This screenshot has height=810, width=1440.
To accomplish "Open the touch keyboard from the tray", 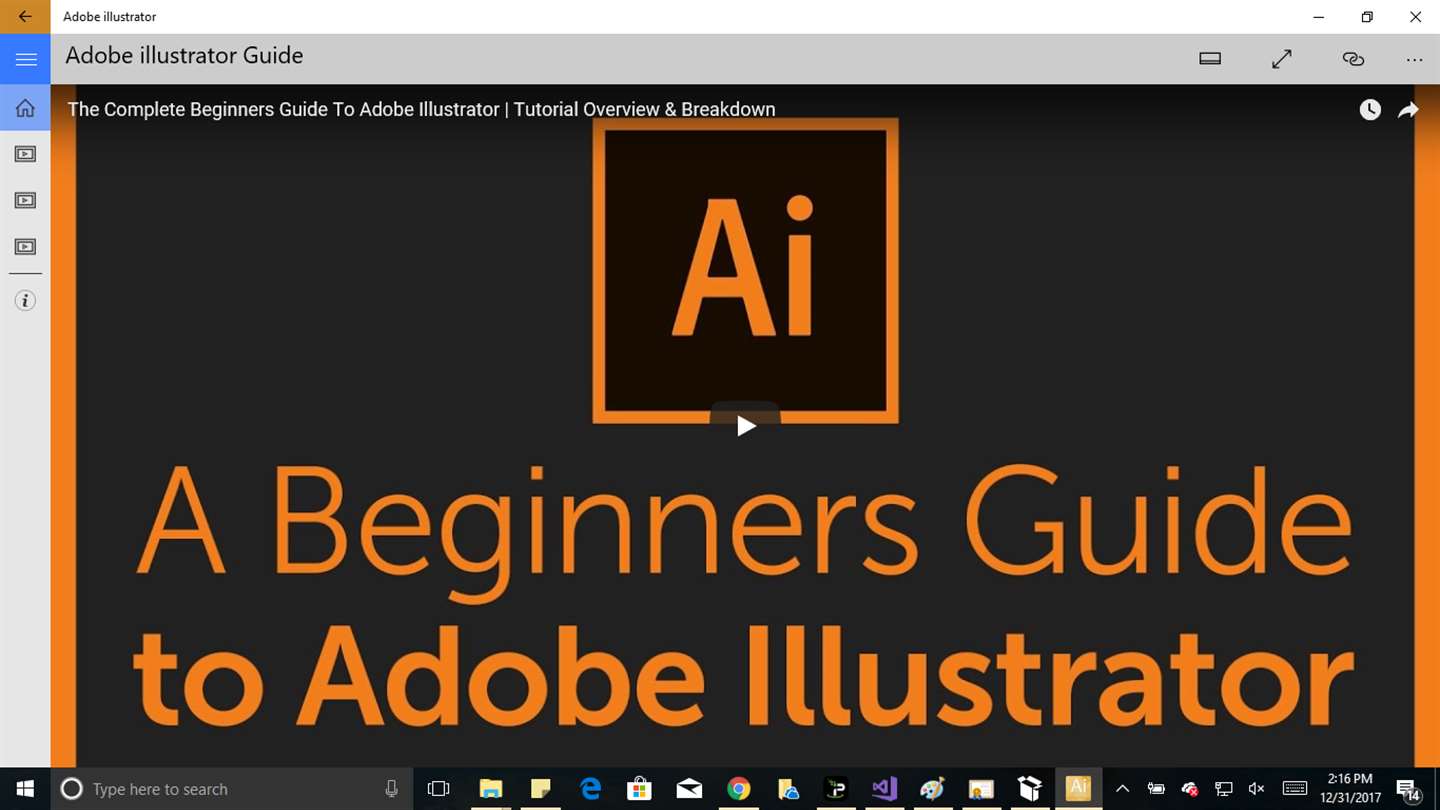I will point(1295,789).
